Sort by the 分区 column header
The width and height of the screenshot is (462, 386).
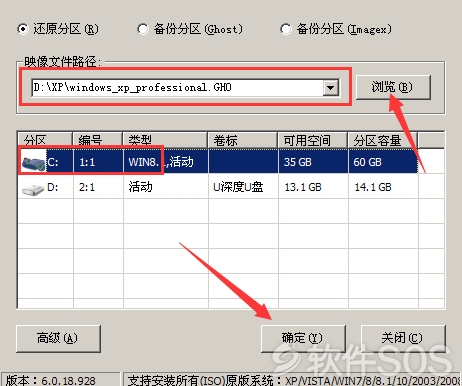click(x=45, y=140)
